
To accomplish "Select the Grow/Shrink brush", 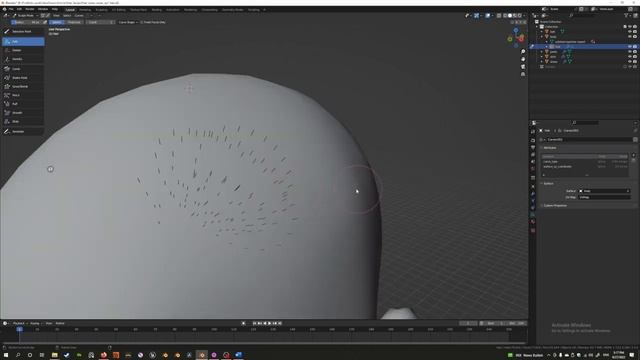I will pyautogui.click(x=23, y=87).
